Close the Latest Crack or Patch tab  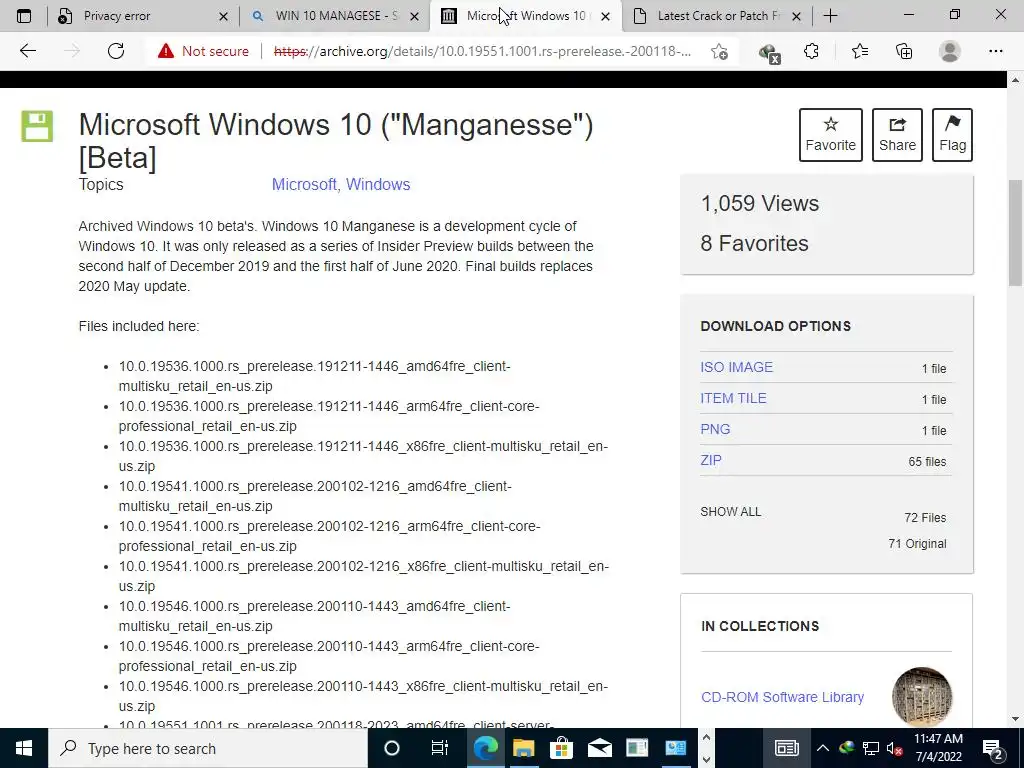(796, 16)
